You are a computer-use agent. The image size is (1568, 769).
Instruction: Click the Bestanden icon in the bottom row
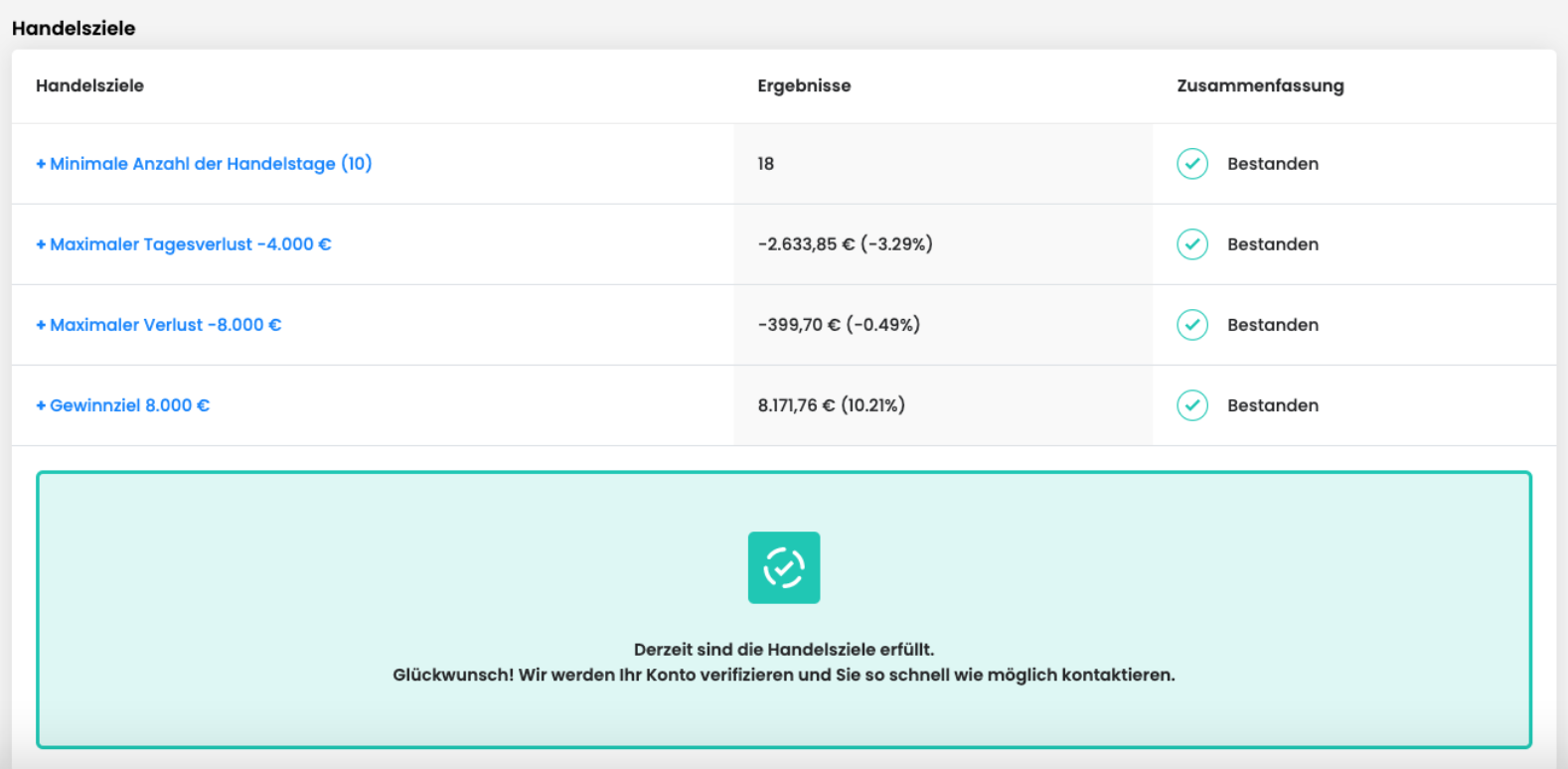coord(1191,404)
